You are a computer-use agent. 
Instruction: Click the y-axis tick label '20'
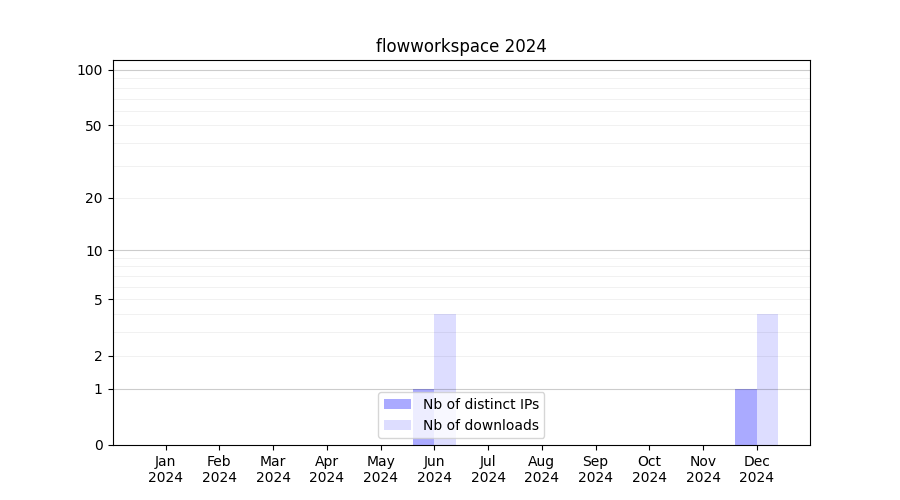pos(94,198)
